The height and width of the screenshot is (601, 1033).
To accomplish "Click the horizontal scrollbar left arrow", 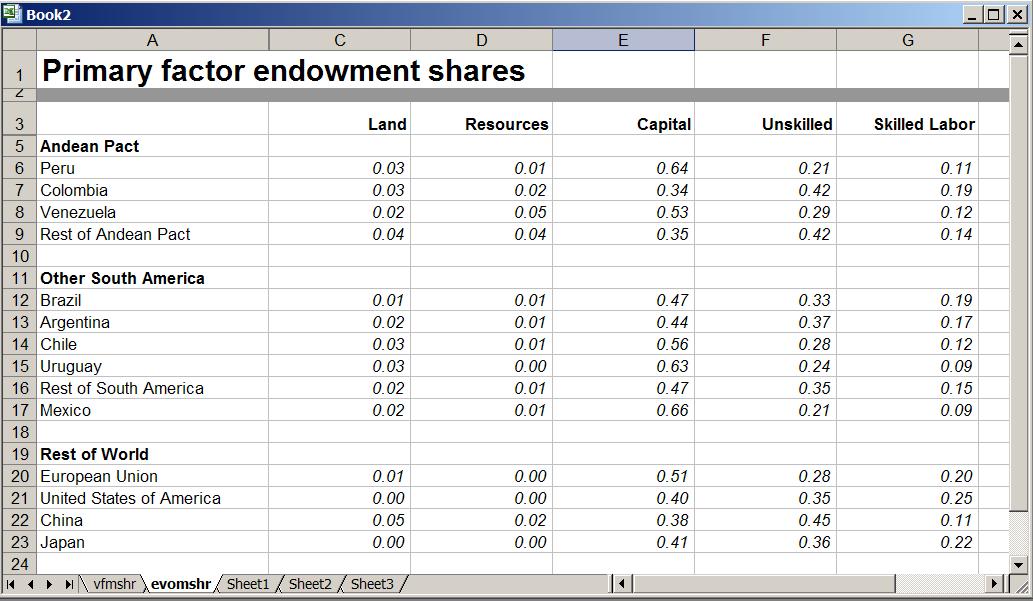I will pyautogui.click(x=621, y=584).
